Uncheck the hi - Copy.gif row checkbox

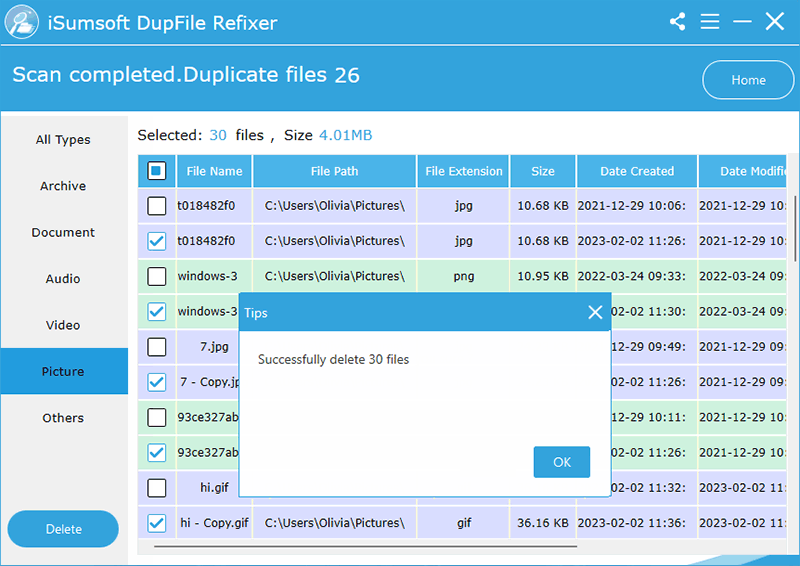point(157,523)
